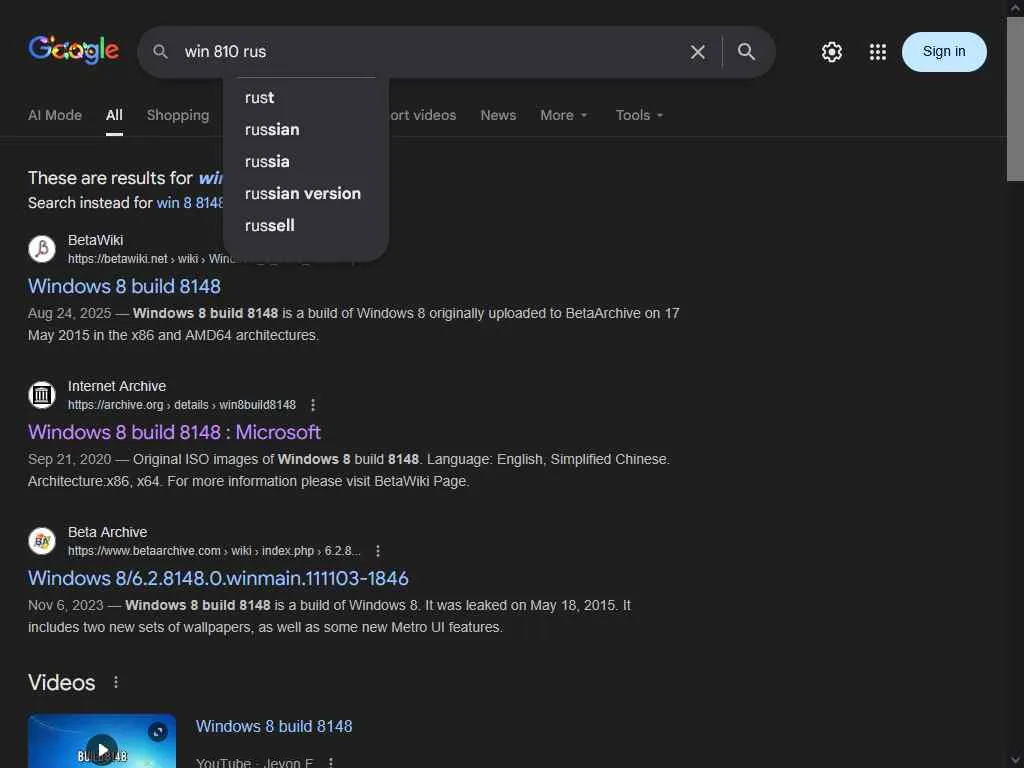Switch to the News tab
Image resolution: width=1024 pixels, height=768 pixels.
tap(498, 115)
